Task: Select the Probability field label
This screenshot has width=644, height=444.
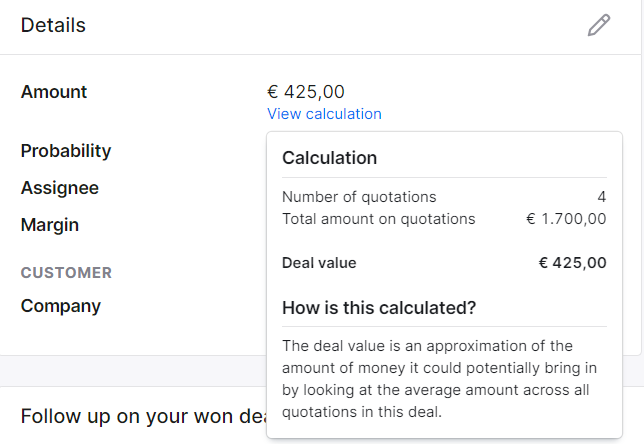Action: [66, 151]
